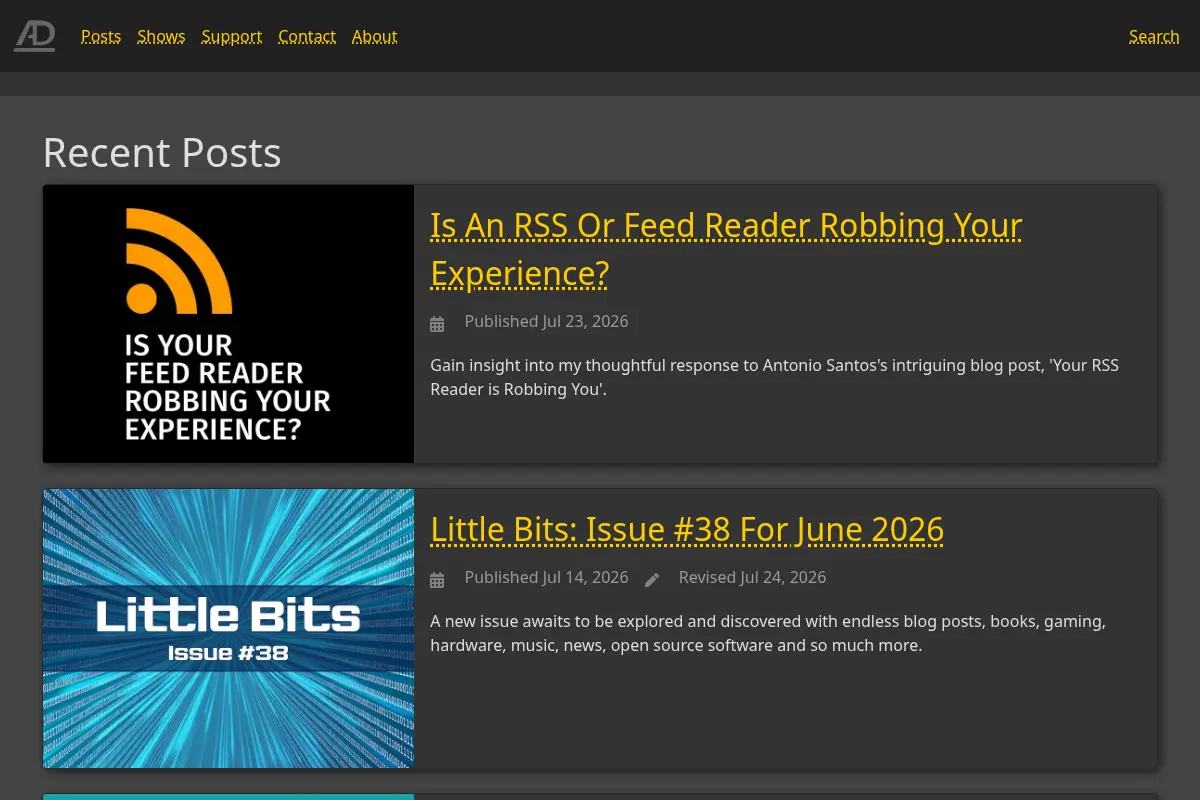This screenshot has width=1200, height=800.
Task: Click the AD site logo
Action: point(35,36)
